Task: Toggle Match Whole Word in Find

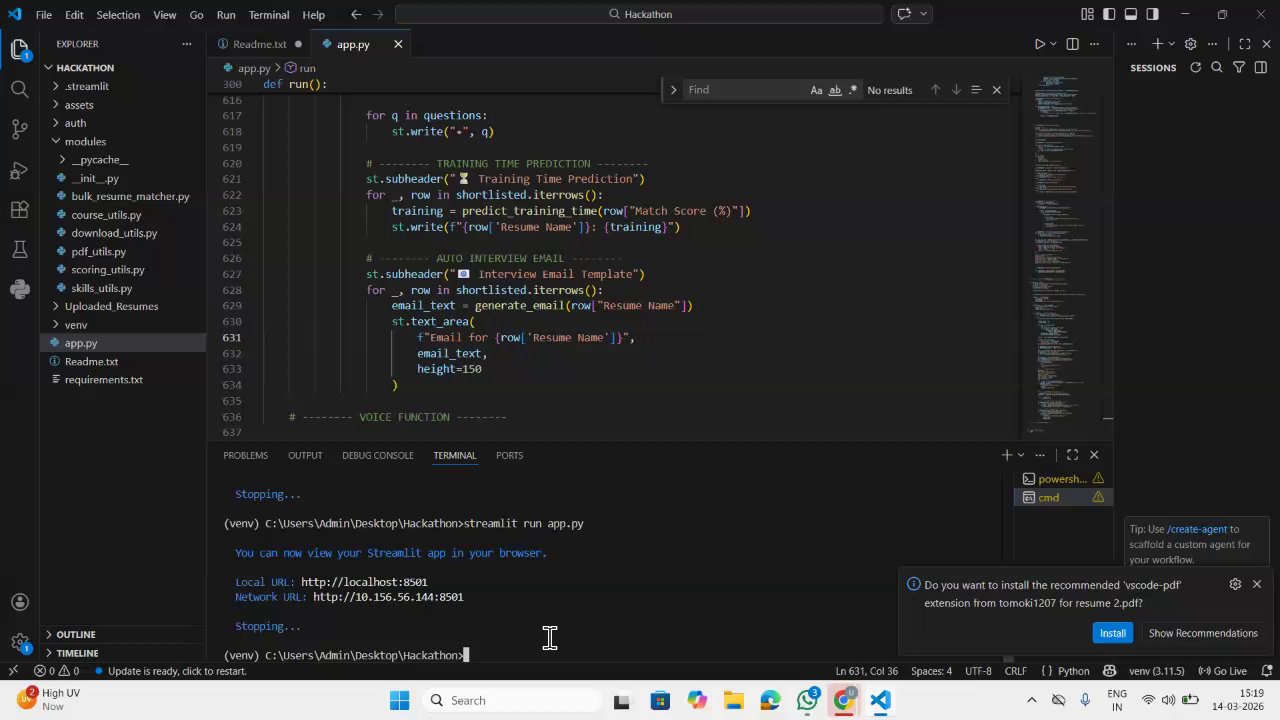Action: (x=835, y=90)
